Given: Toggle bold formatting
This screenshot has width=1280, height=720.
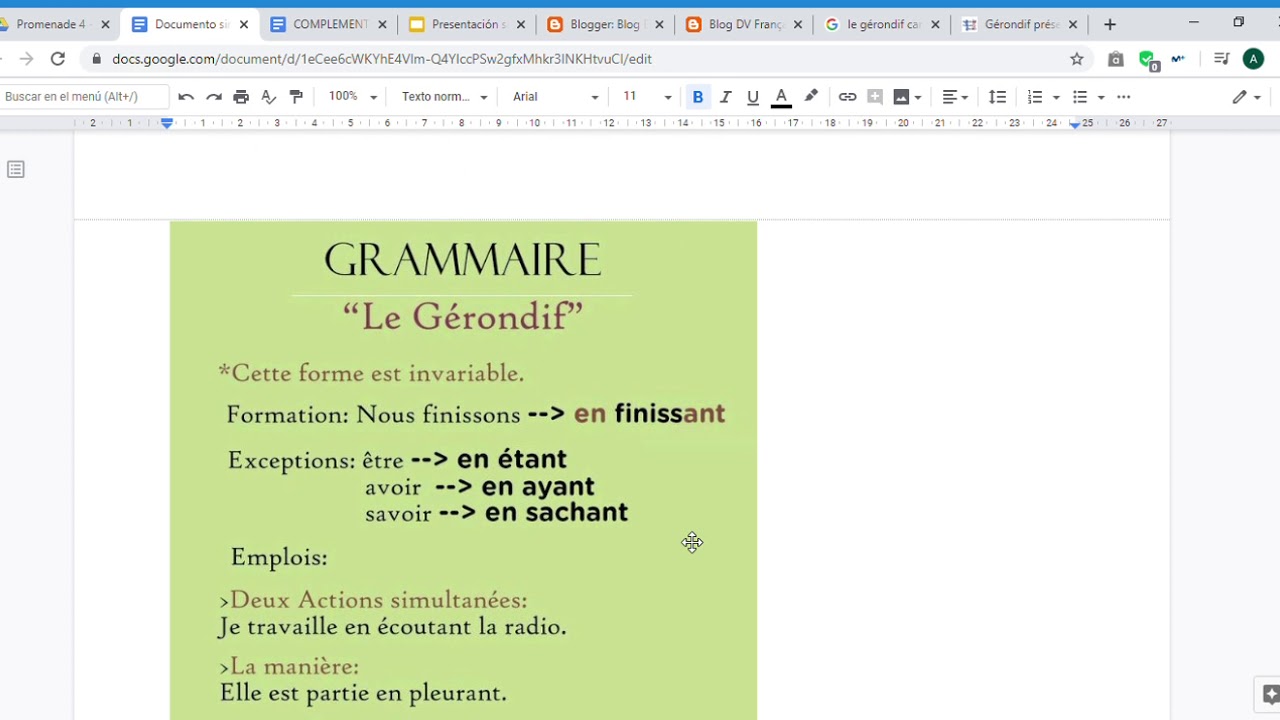Looking at the screenshot, I should pos(698,97).
